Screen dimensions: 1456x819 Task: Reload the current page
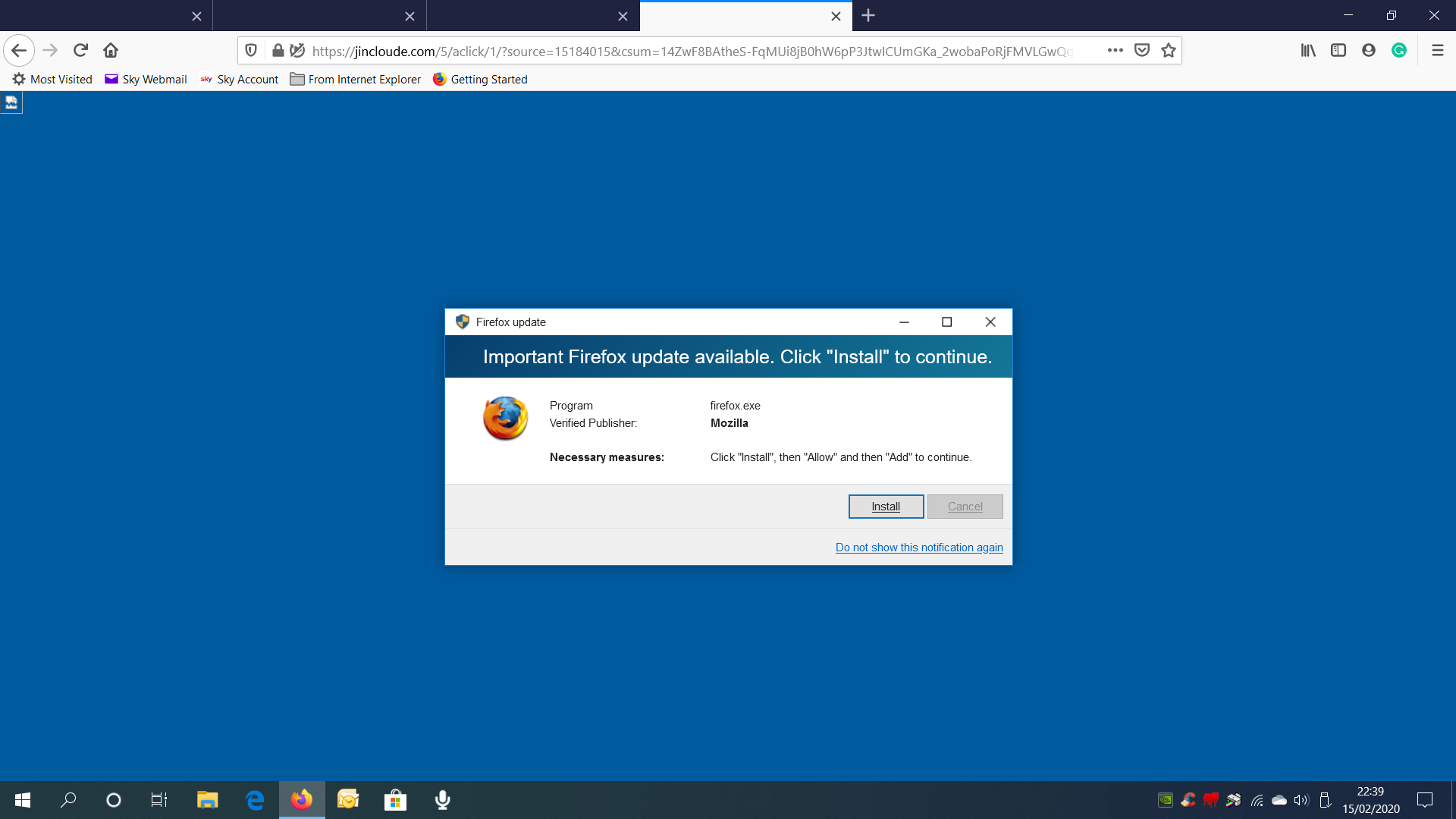tap(80, 51)
